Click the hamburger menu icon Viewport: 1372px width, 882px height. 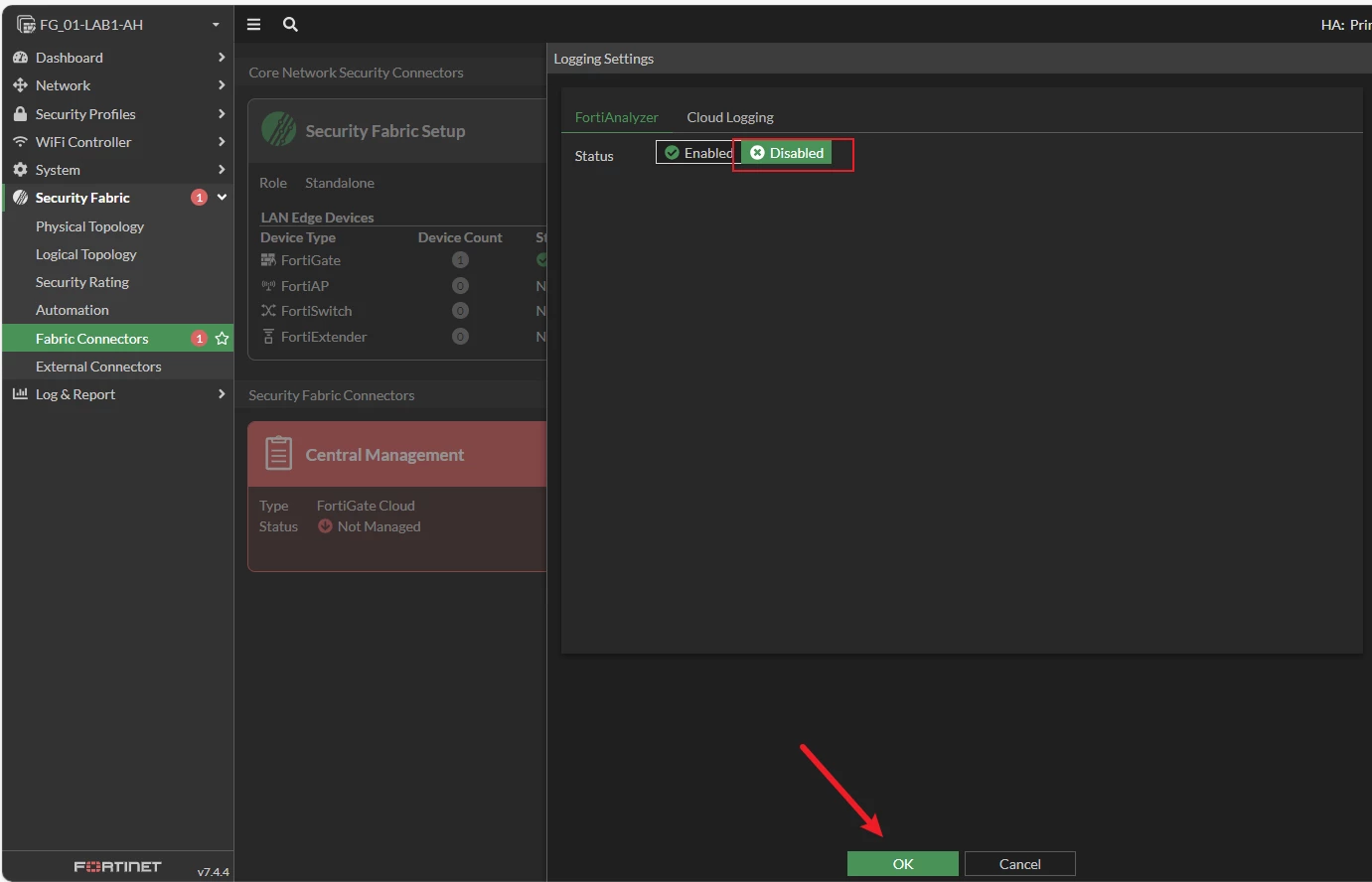tap(253, 24)
